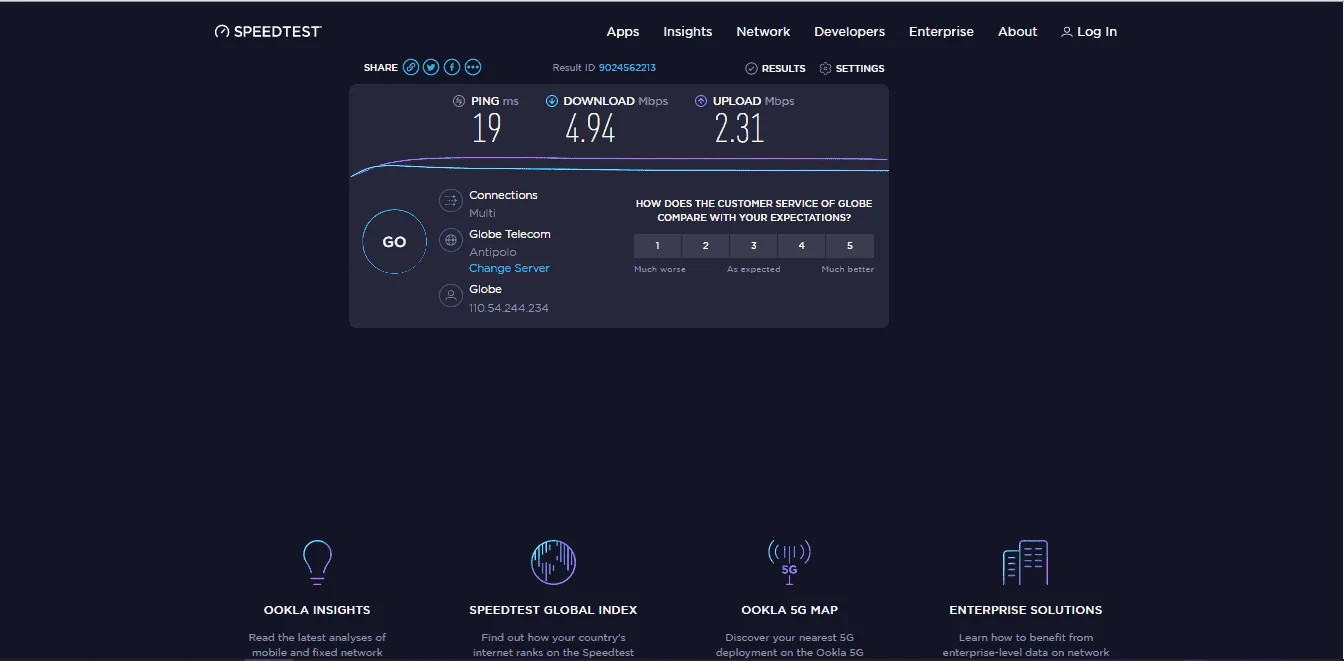1344x661 pixels.
Task: Click the Results checkmark icon
Action: pyautogui.click(x=751, y=68)
